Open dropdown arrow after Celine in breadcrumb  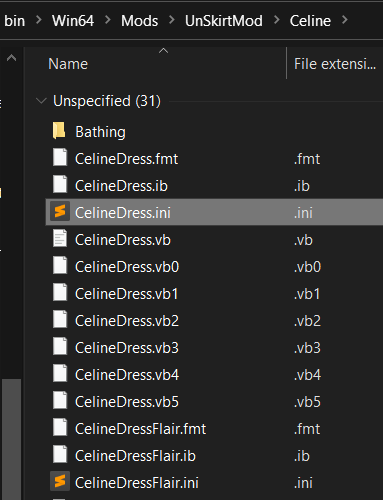click(x=345, y=20)
